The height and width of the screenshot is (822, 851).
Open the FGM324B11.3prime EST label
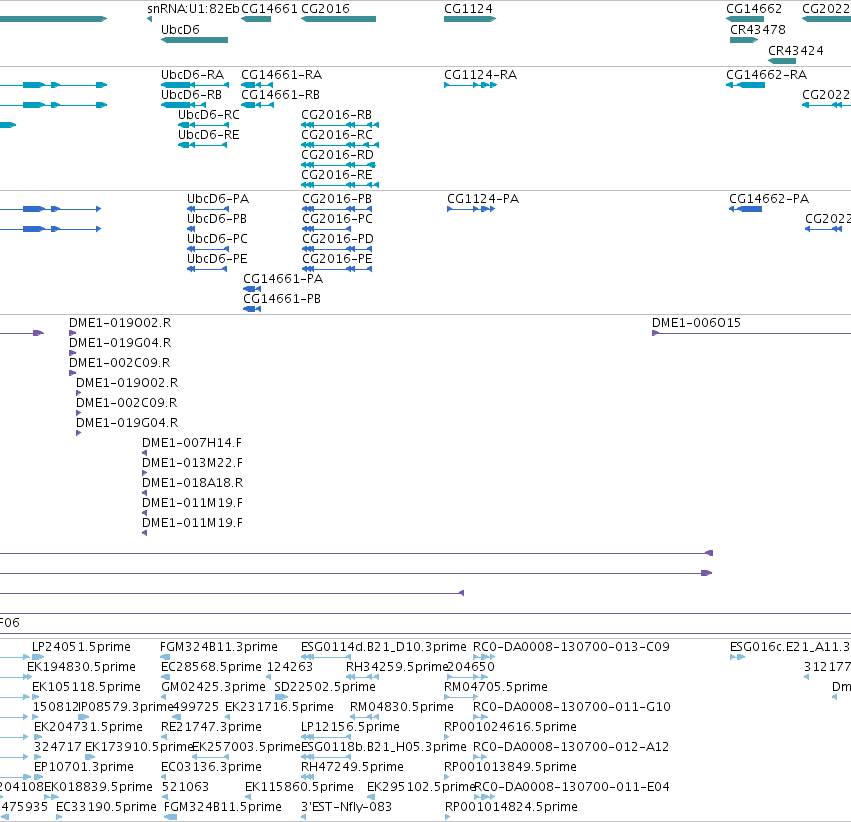(219, 647)
